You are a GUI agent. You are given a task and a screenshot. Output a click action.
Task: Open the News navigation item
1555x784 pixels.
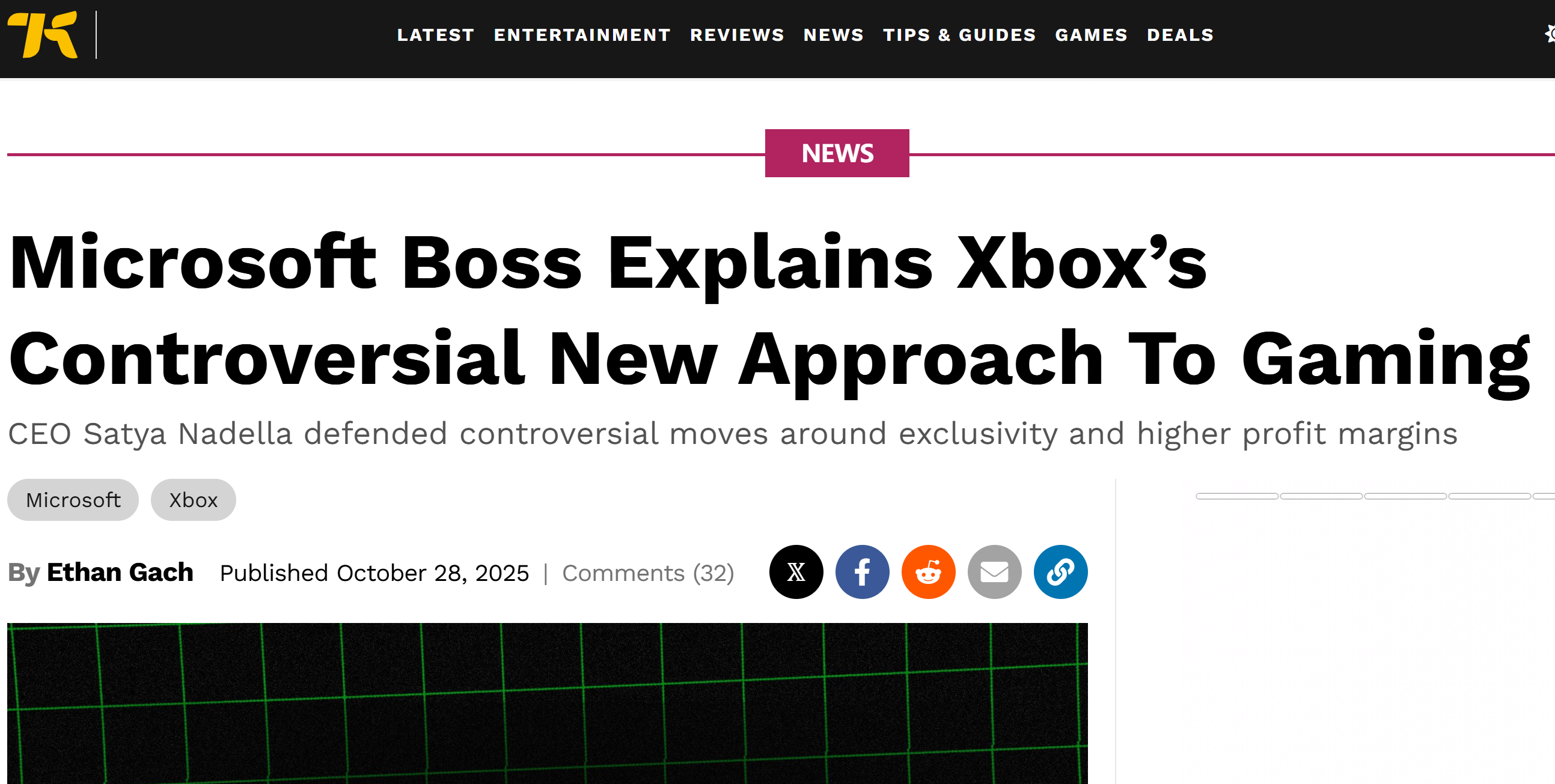point(833,35)
